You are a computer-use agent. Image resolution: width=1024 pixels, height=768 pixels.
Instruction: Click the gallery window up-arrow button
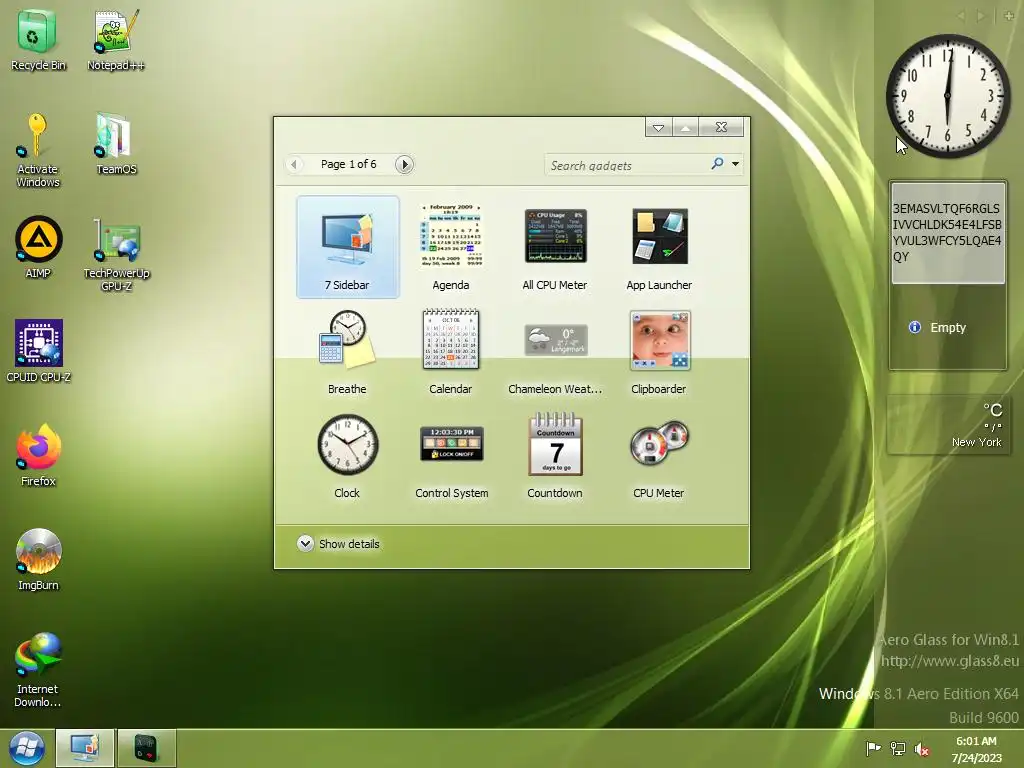point(685,127)
